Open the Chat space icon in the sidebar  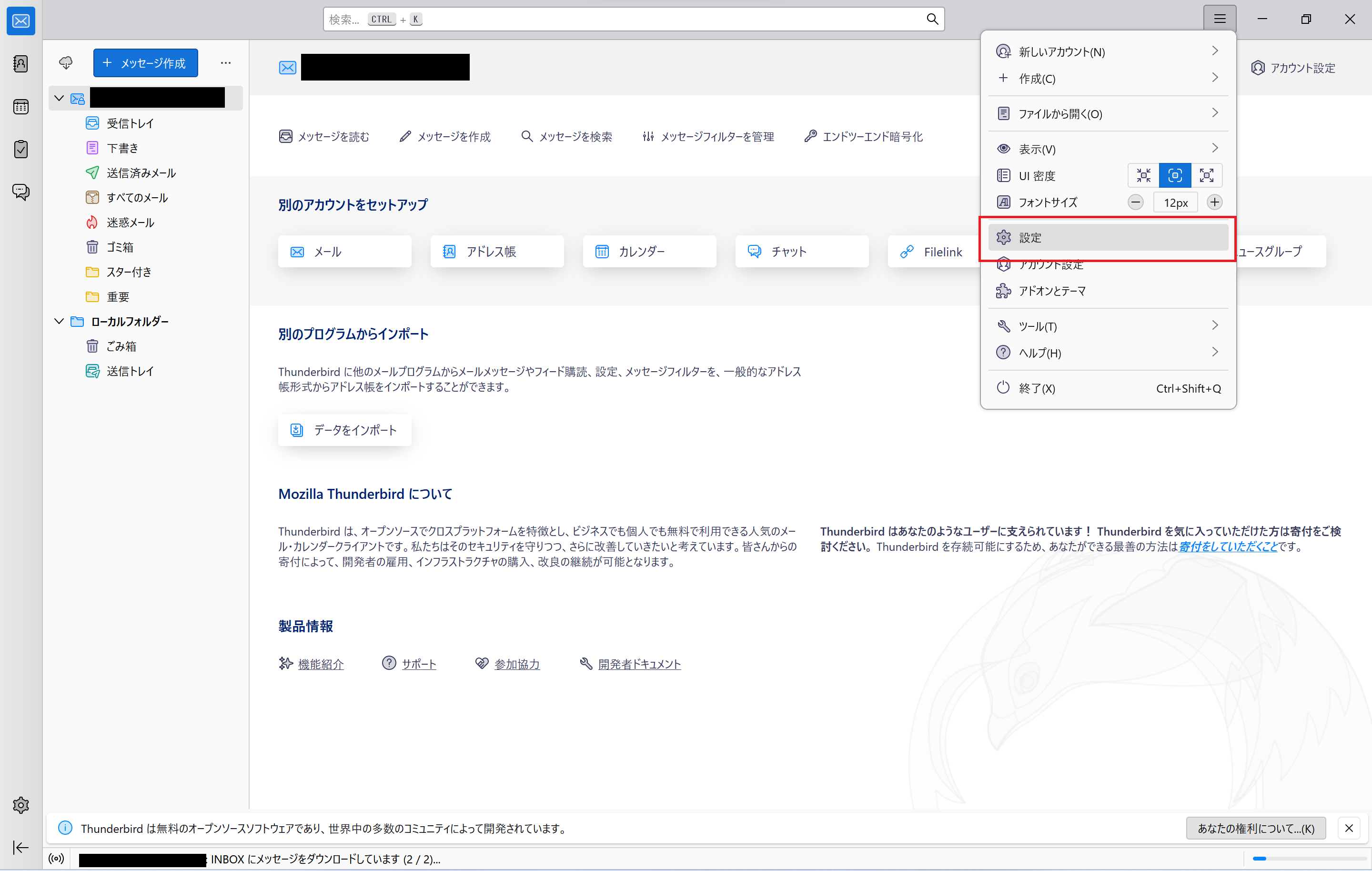point(21,192)
